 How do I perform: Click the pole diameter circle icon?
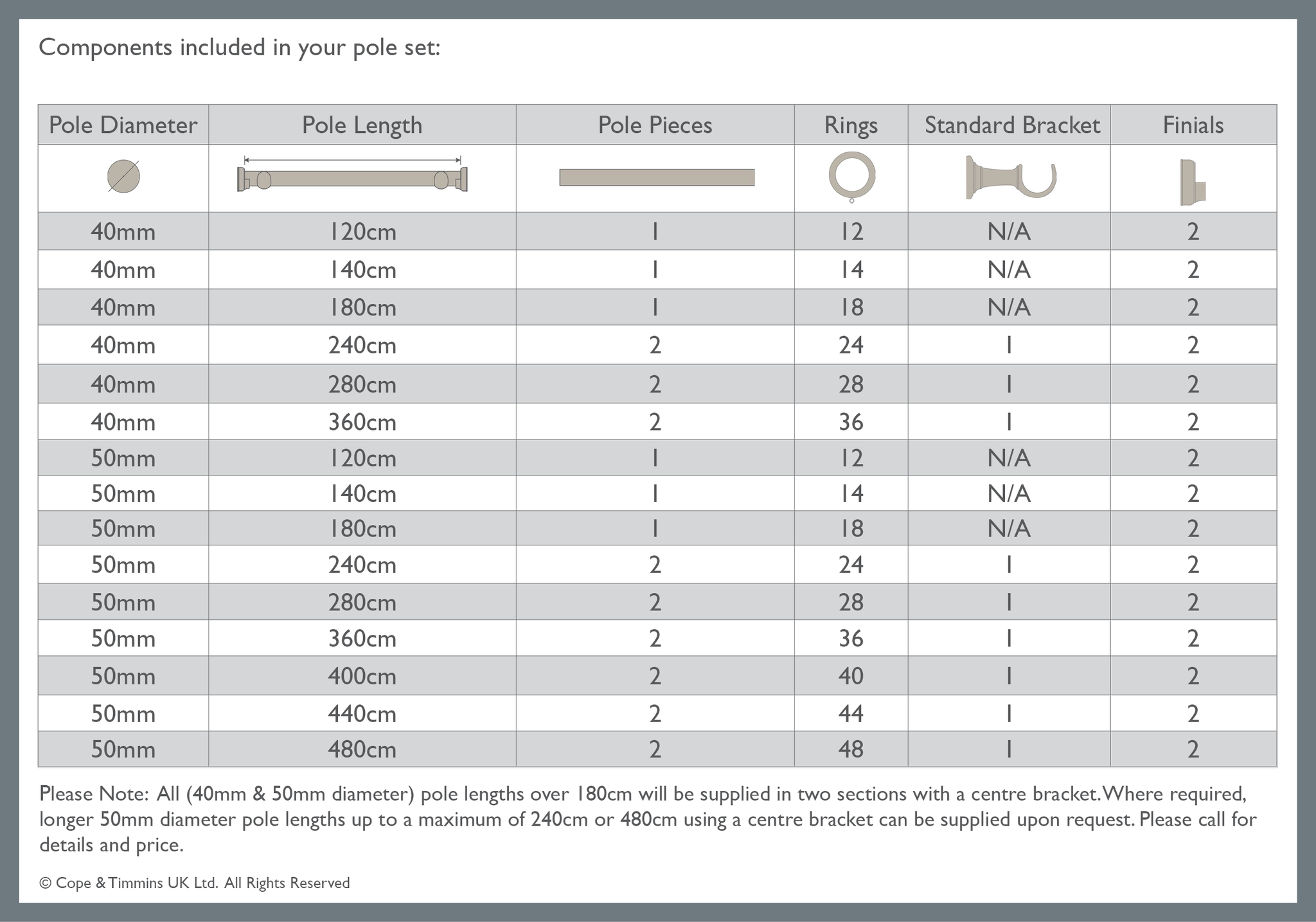click(x=123, y=176)
